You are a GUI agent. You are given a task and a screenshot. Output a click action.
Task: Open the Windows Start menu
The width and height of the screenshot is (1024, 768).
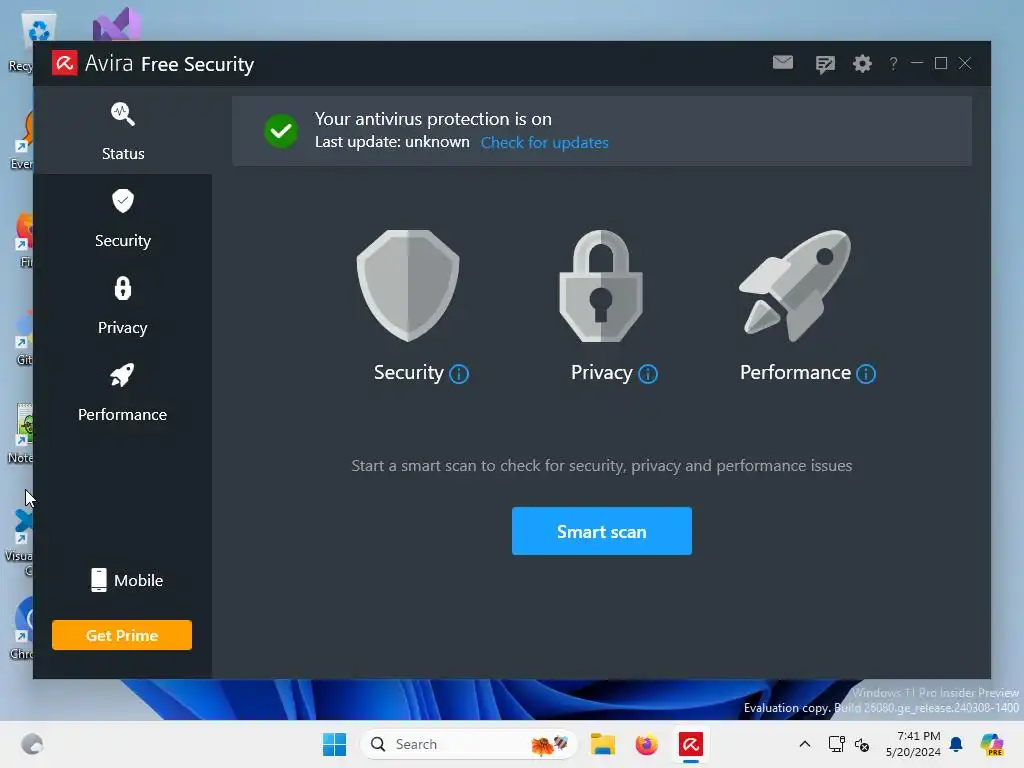coord(334,744)
